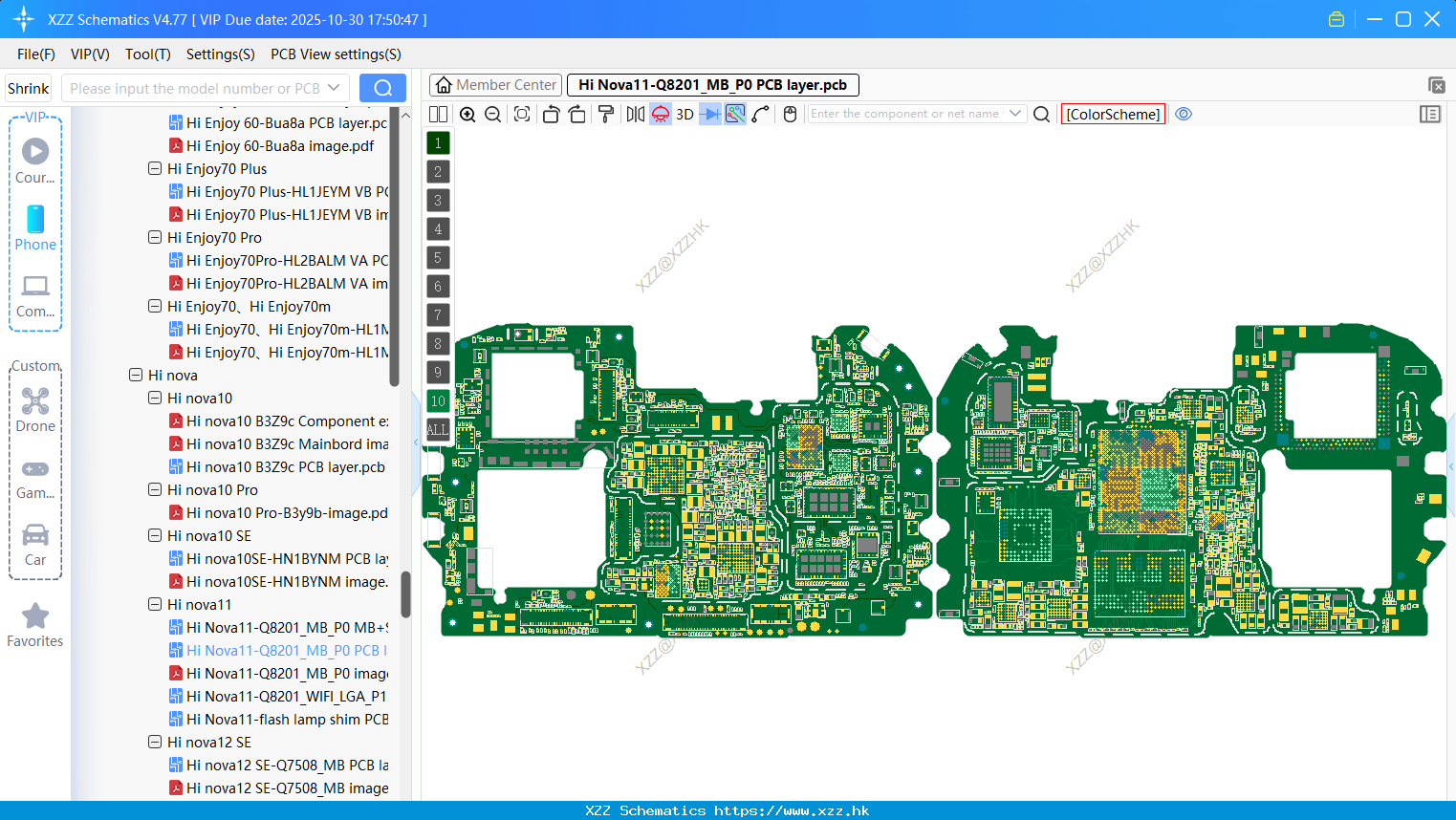Open the ColorScheme button

1113,114
